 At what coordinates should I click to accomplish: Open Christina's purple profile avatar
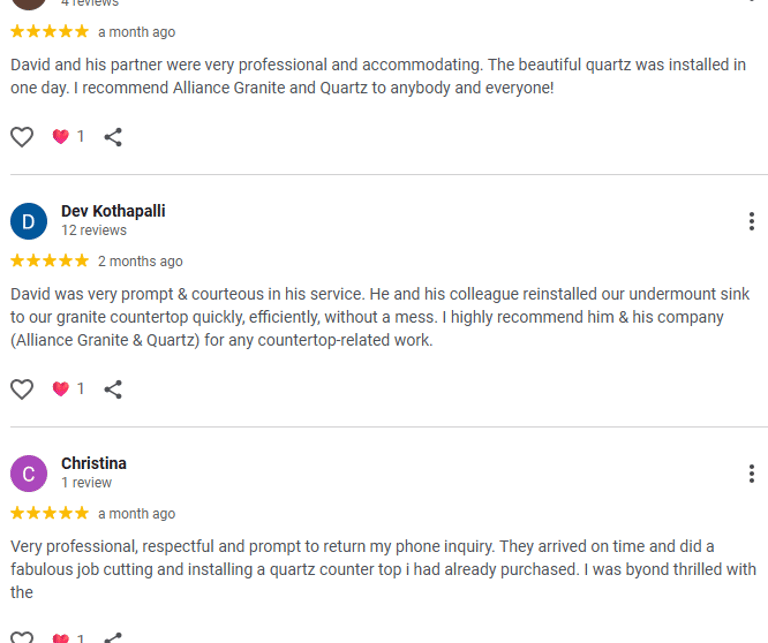[28, 473]
